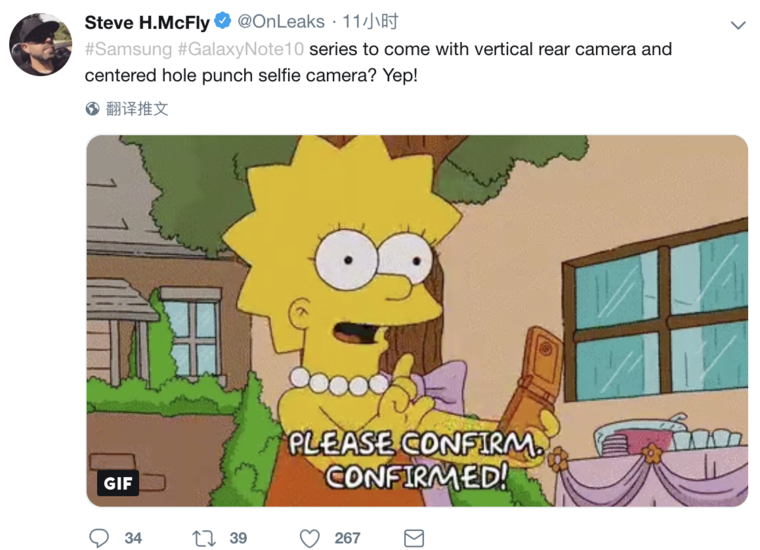Open the @OnLeaks handle link
760x550 pixels.
pos(281,22)
